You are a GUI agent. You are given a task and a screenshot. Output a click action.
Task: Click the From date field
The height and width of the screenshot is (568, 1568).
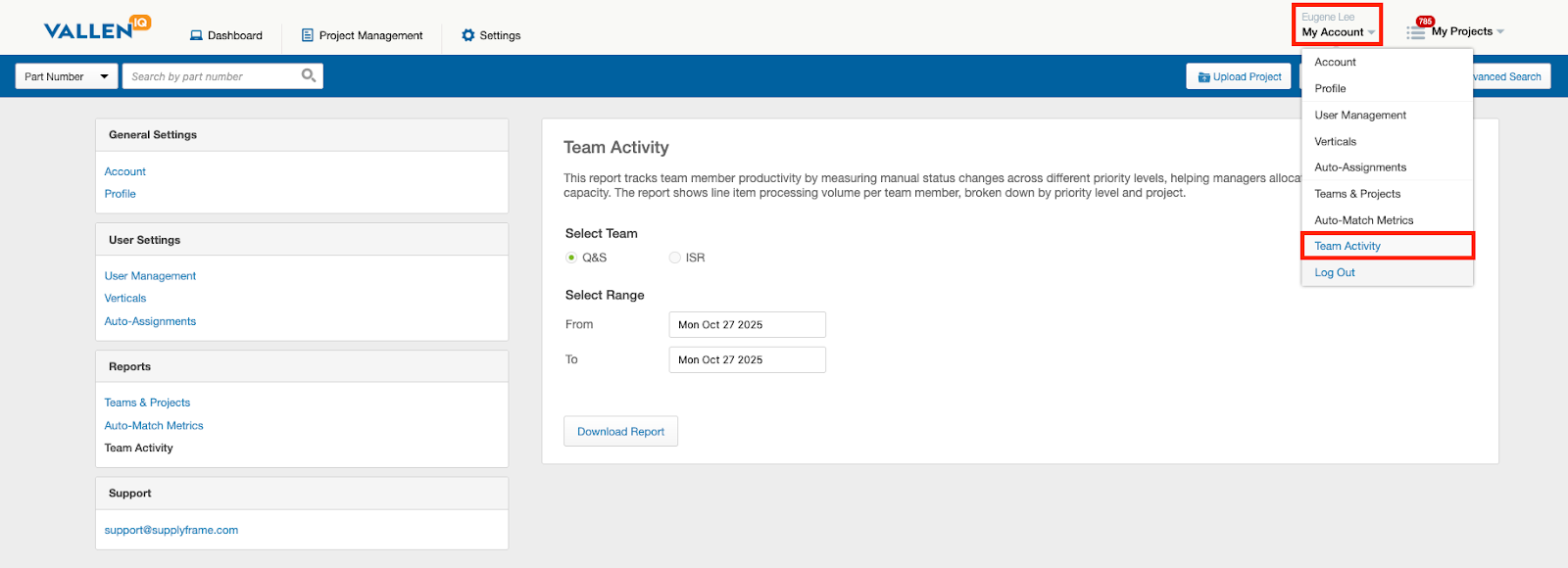coord(747,325)
